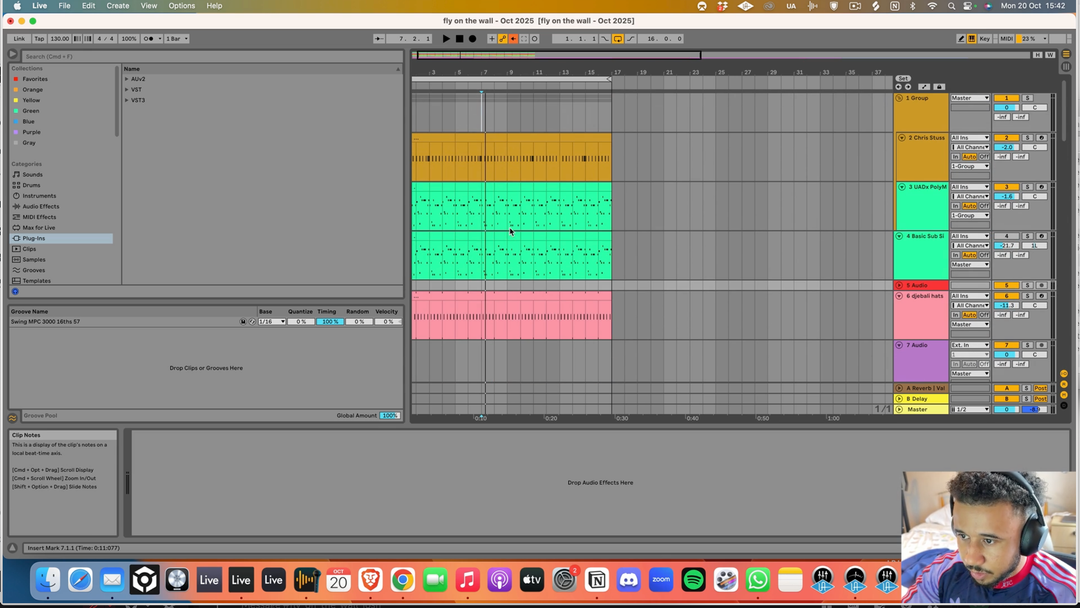Click the Link button

[19, 39]
